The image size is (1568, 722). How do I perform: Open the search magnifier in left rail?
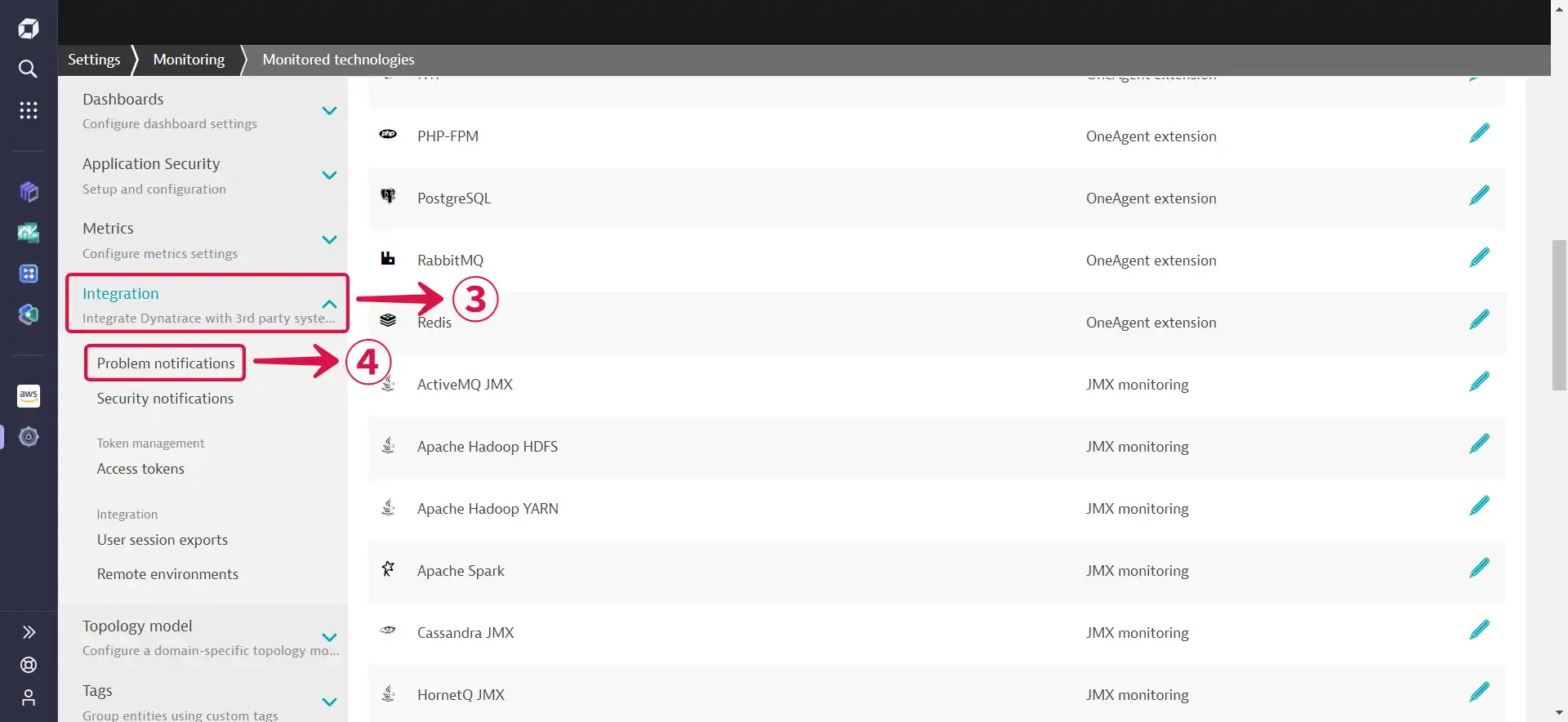[29, 69]
